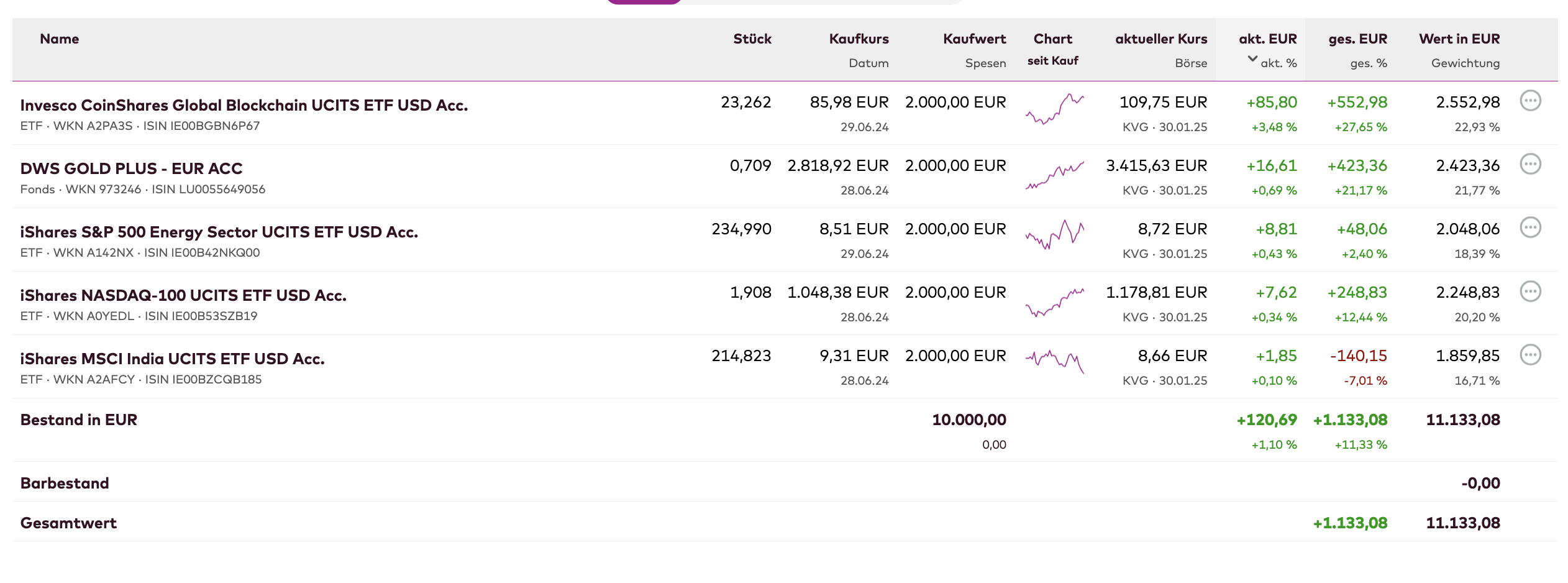Open Invesco CoinShares Global Blockchain ETF details

point(244,105)
